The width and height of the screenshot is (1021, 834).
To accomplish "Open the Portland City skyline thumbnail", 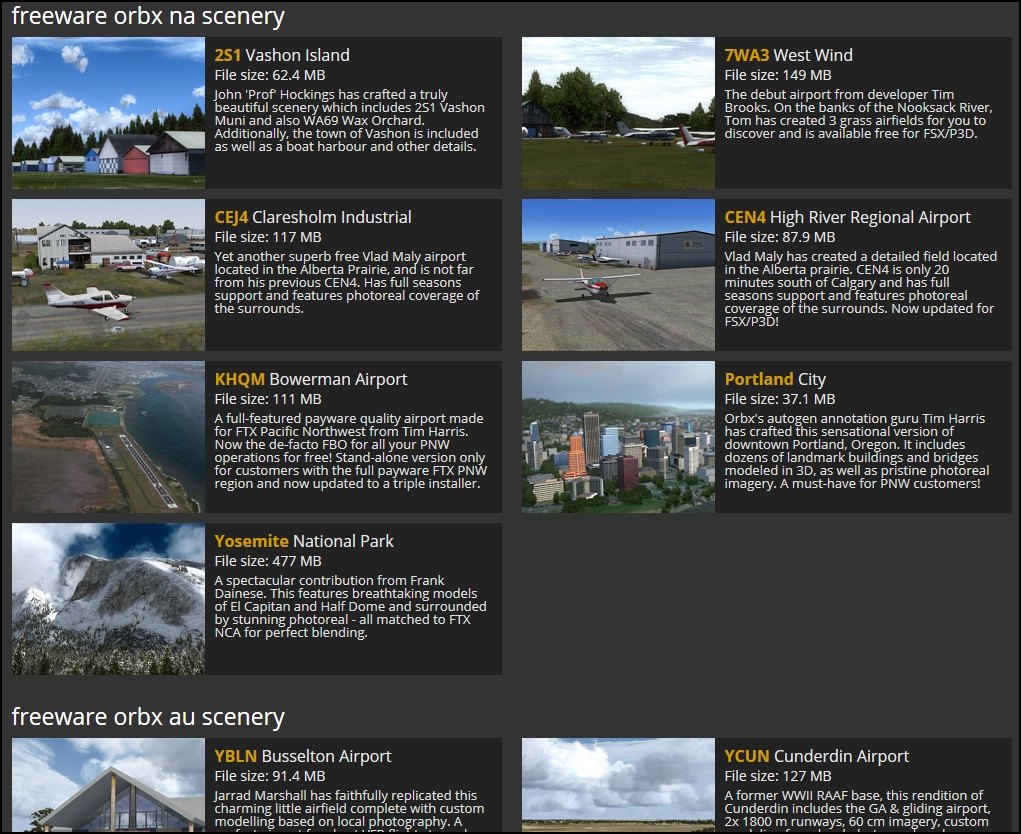I will coord(618,437).
